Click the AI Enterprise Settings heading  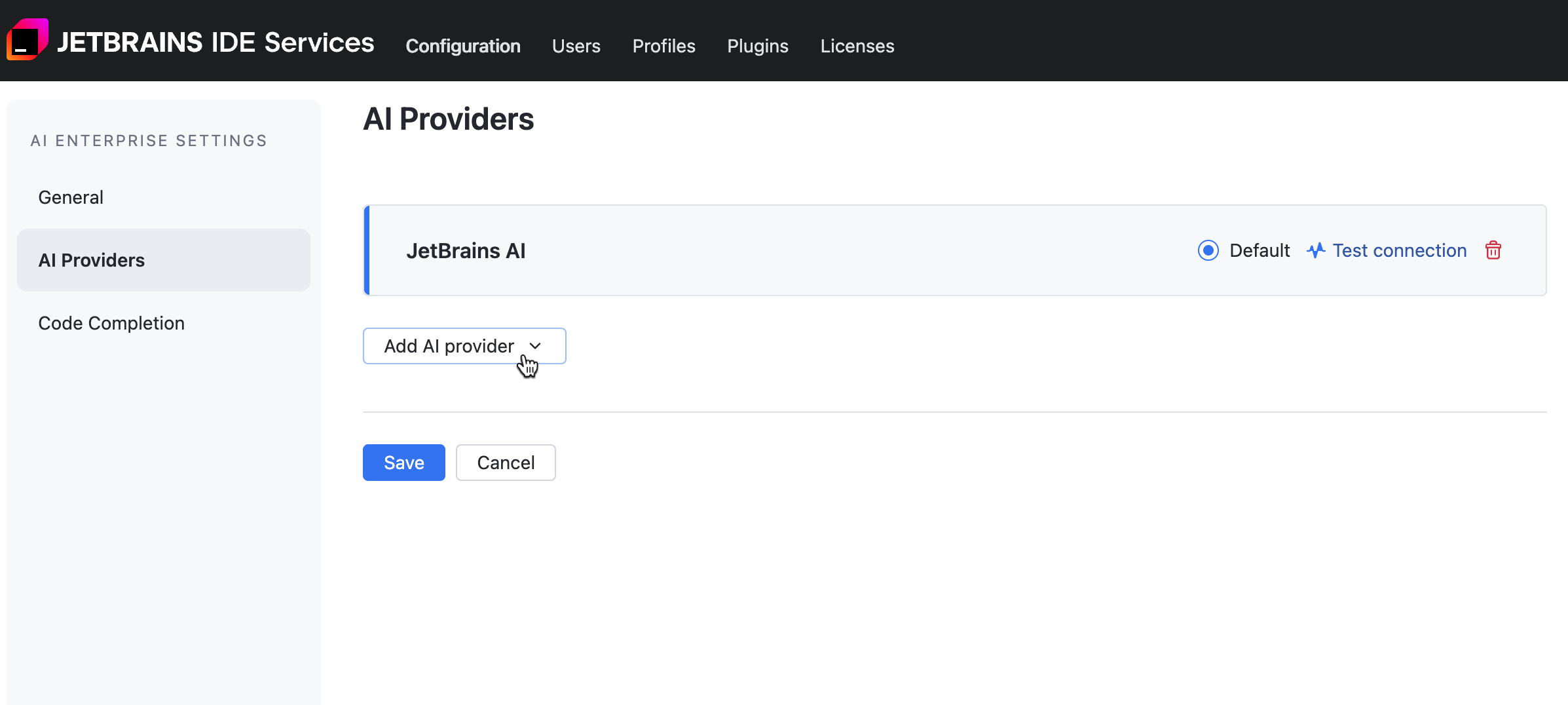tap(149, 140)
